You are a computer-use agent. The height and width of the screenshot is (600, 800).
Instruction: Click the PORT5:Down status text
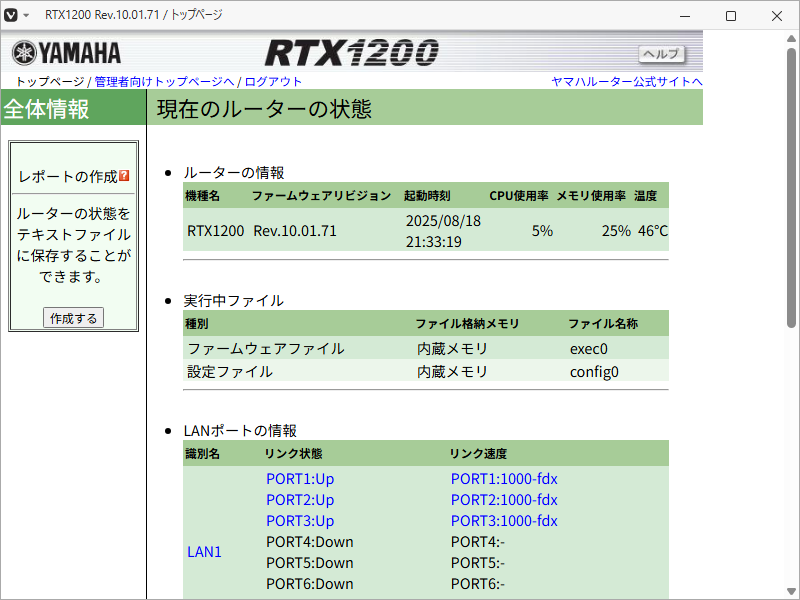pyautogui.click(x=310, y=562)
